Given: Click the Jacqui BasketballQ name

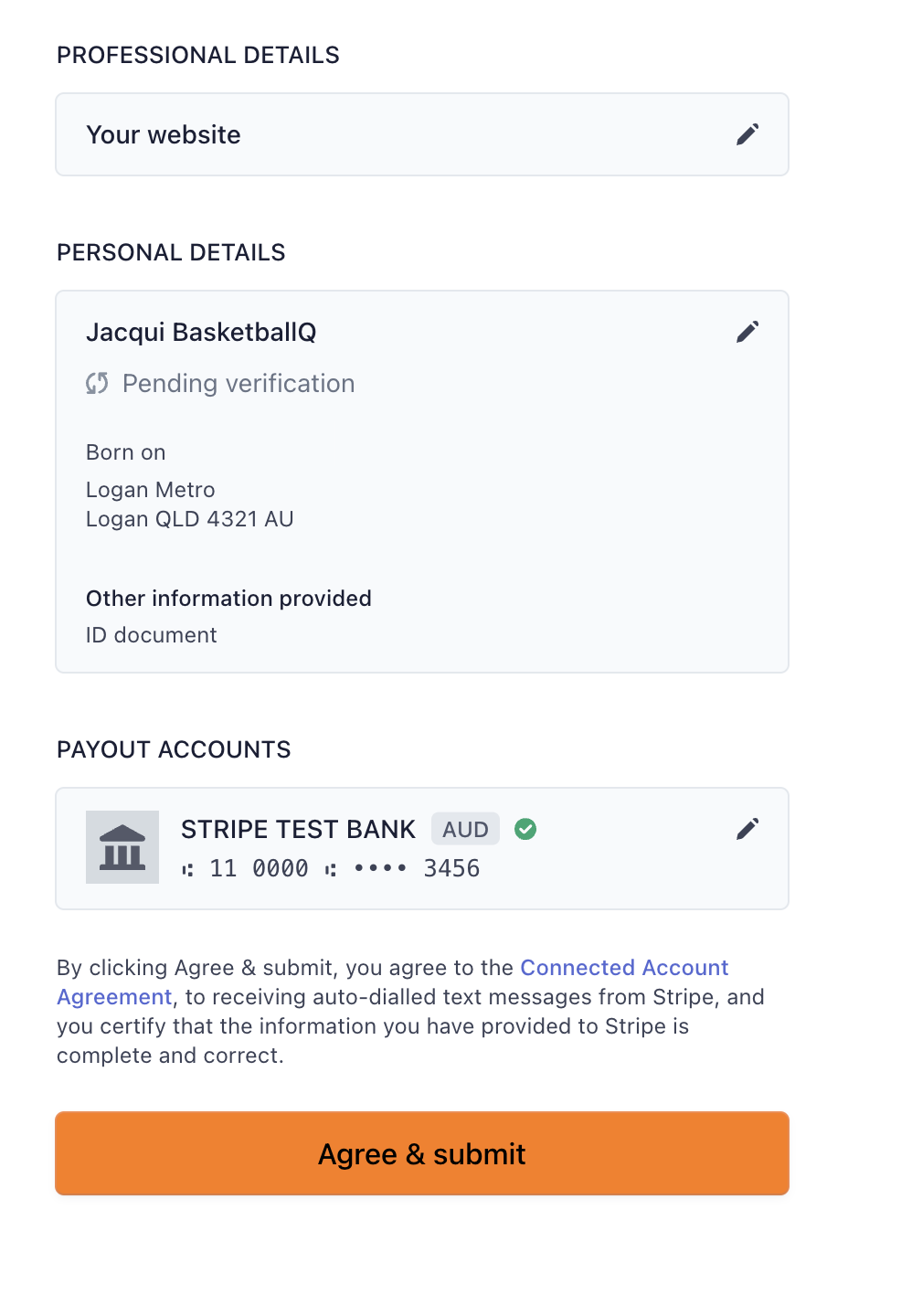Looking at the screenshot, I should pos(201,332).
